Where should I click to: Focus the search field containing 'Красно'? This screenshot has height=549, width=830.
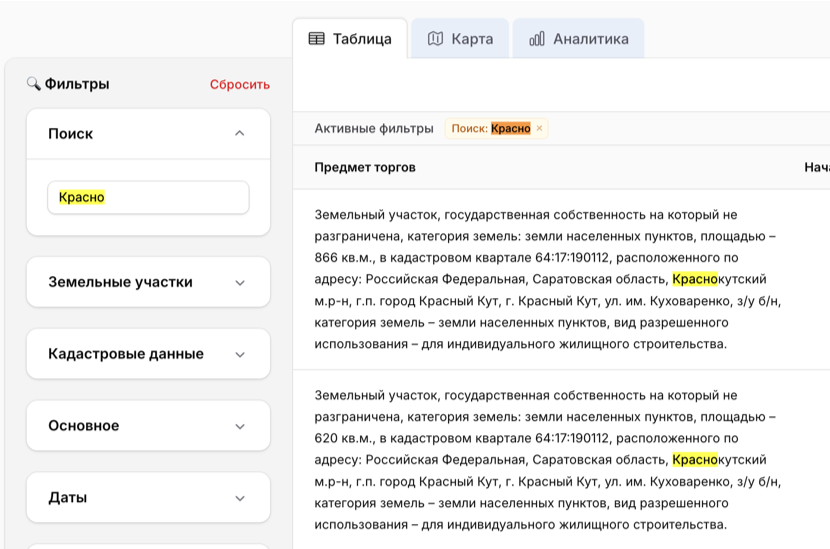[148, 198]
